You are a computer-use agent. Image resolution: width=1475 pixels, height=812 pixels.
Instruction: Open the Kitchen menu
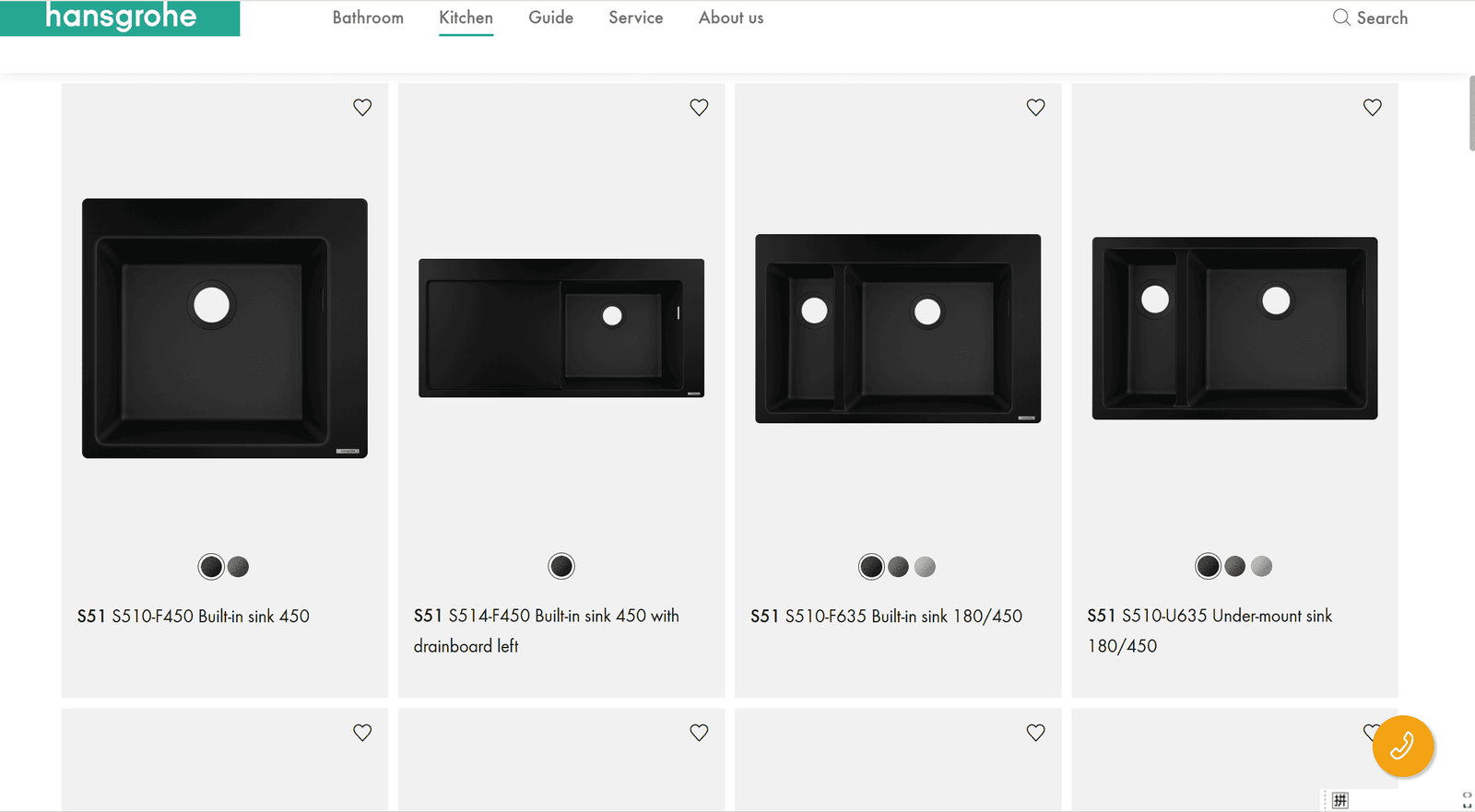466,18
